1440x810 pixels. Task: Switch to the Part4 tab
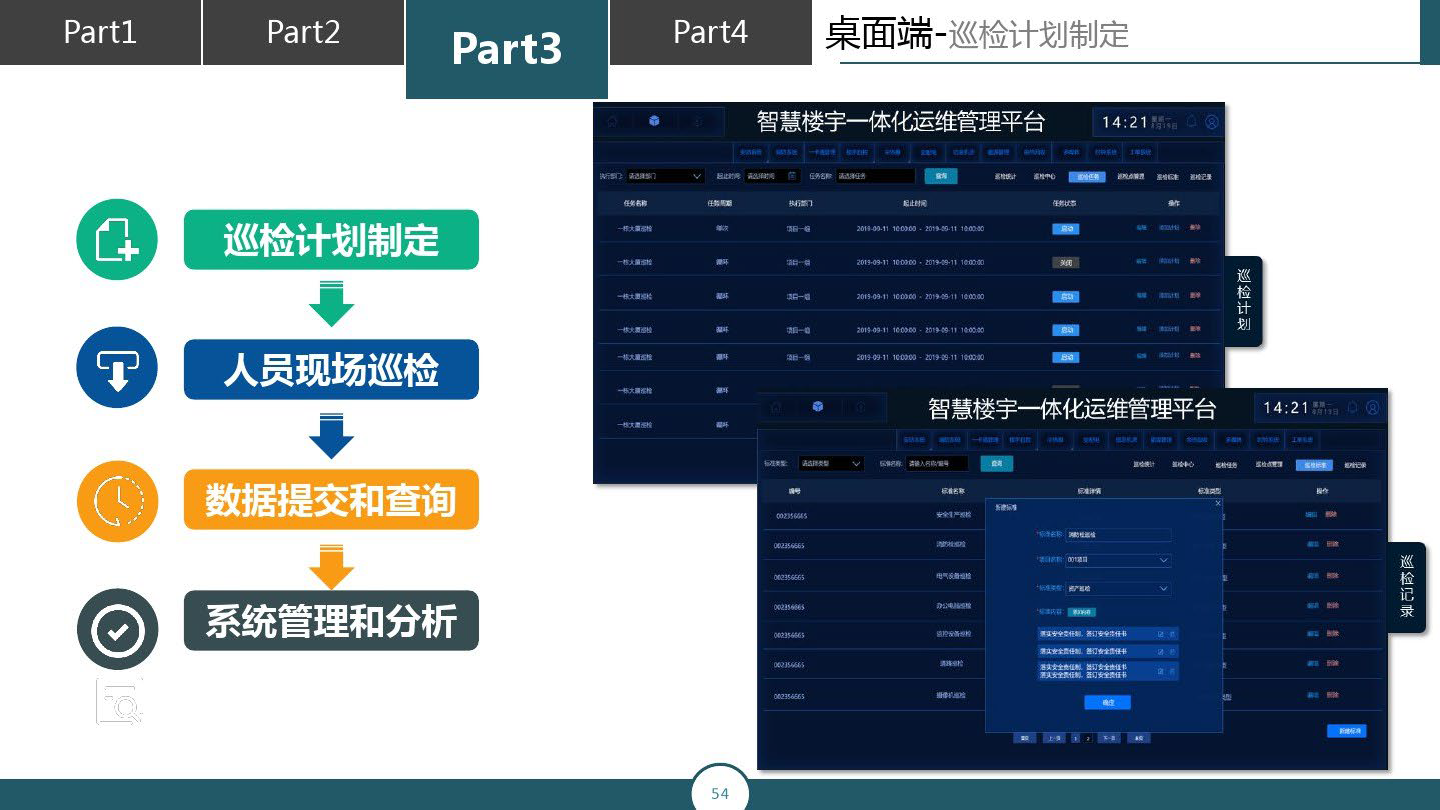(710, 32)
